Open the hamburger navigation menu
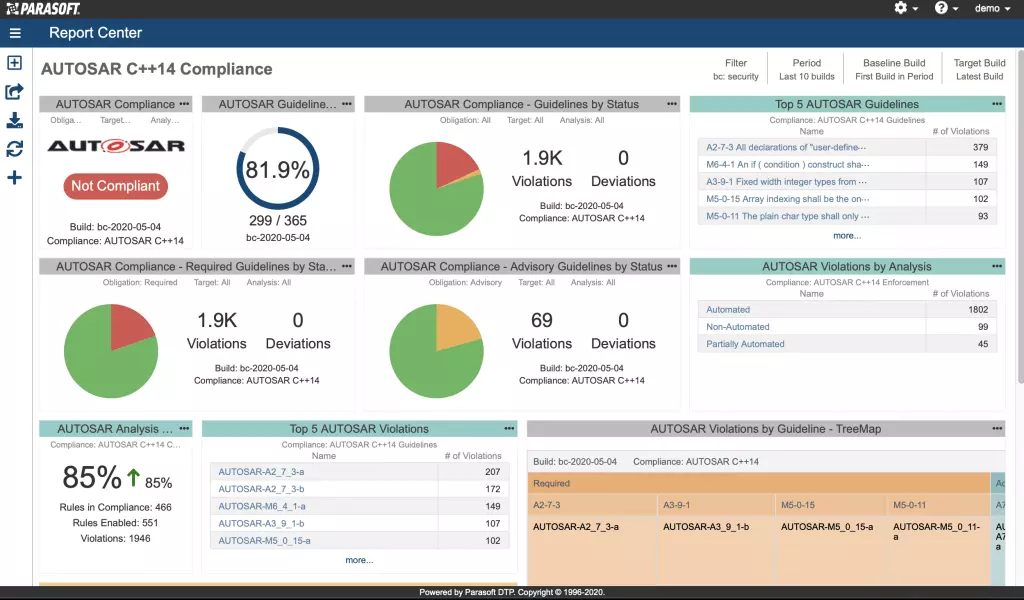This screenshot has width=1024, height=600. tap(15, 33)
